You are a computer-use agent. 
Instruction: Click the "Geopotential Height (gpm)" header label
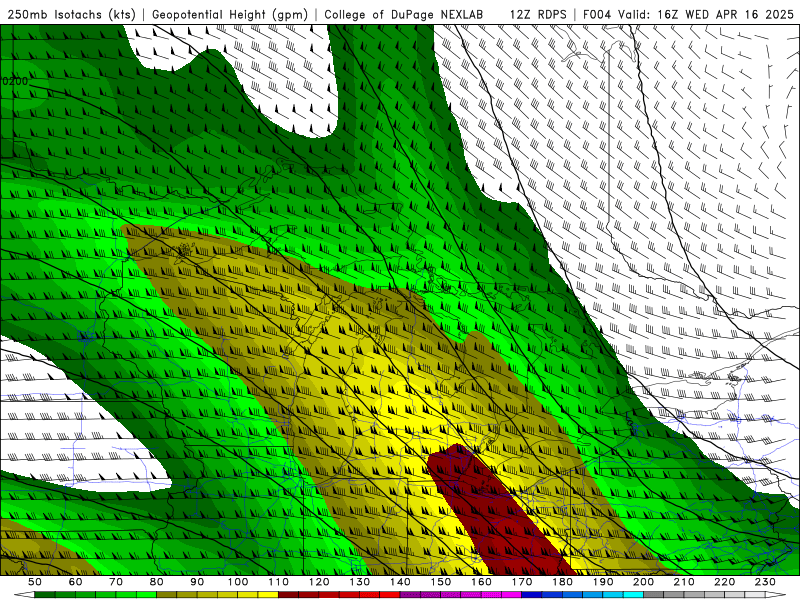point(230,14)
